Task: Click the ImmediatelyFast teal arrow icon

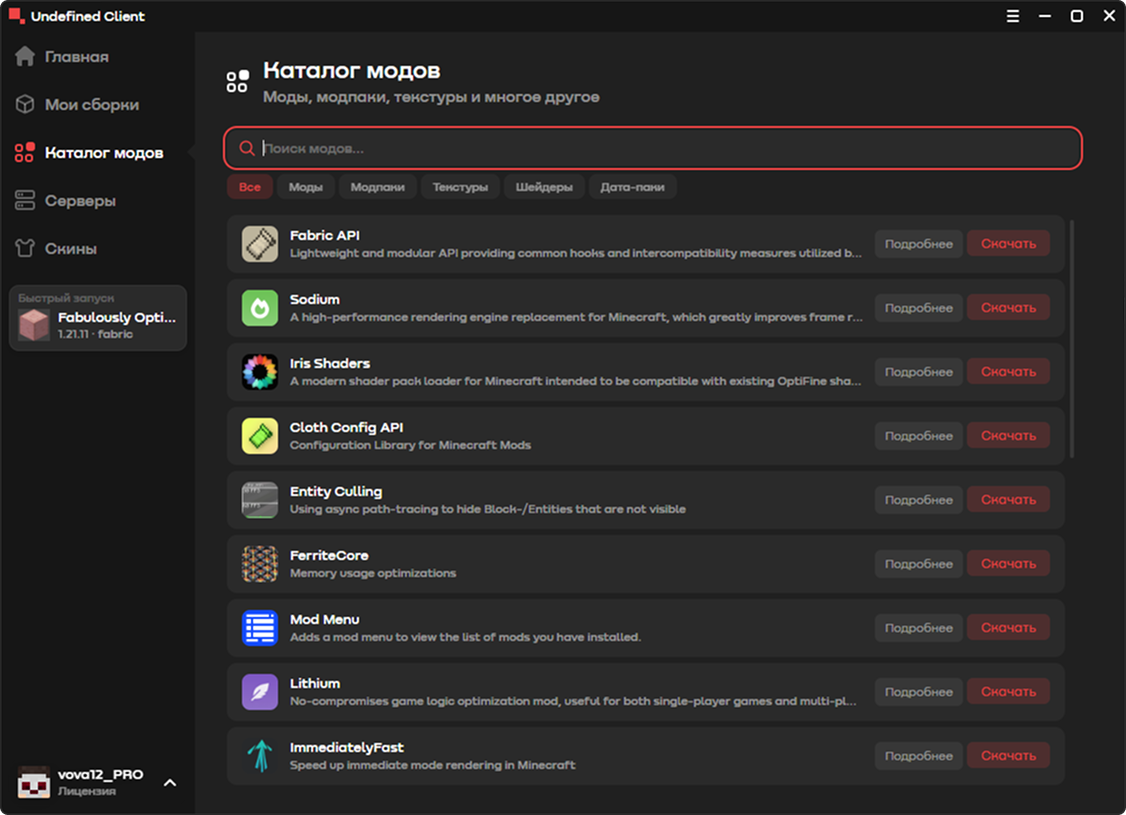Action: click(x=260, y=755)
